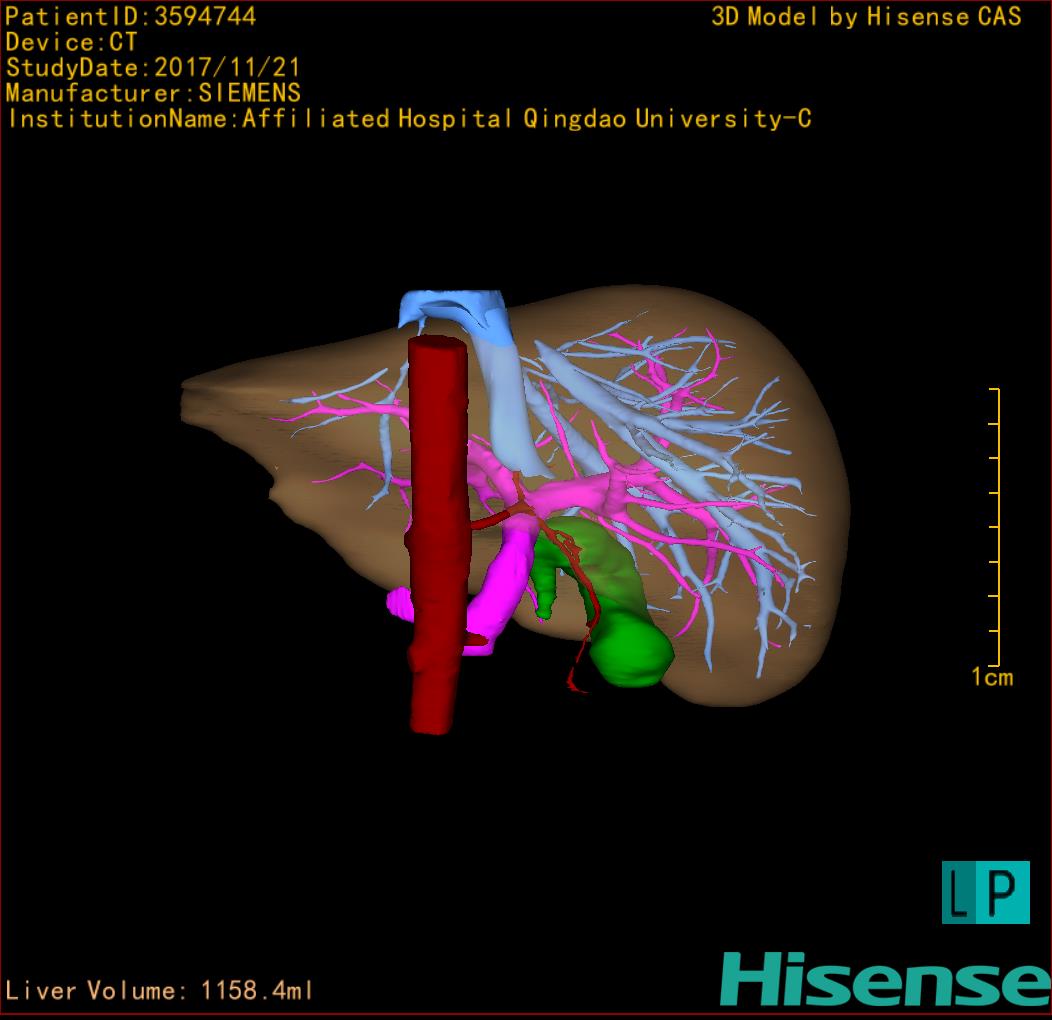This screenshot has height=1020, width=1052.
Task: Select the Device:CT text
Action: 71,42
